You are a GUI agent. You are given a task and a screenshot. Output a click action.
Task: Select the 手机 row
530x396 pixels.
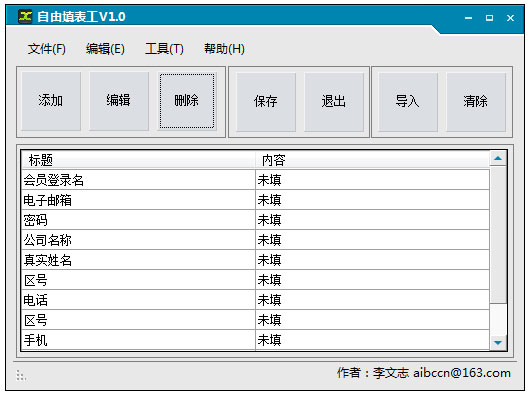(255, 340)
